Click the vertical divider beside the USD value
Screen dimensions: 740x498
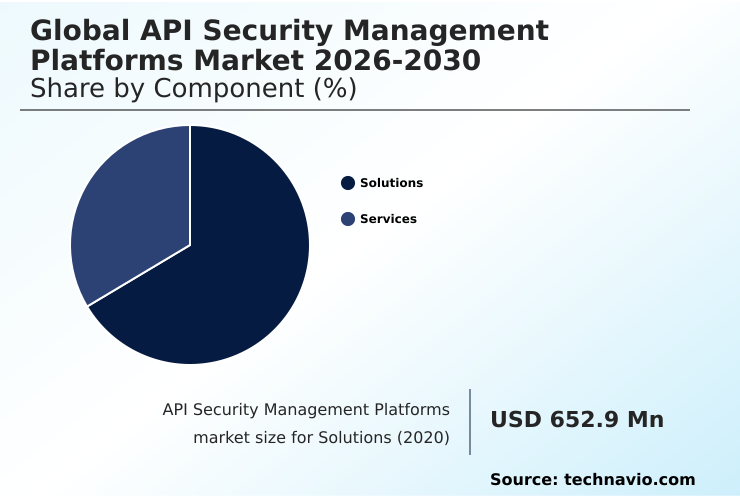[470, 422]
